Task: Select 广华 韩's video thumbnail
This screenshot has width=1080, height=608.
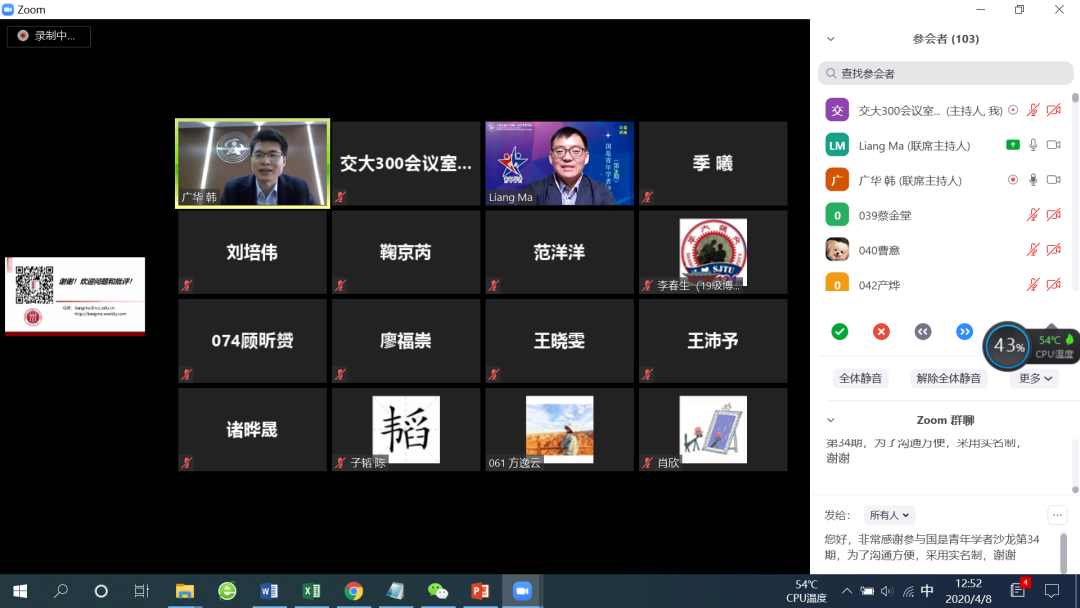Action: [253, 163]
